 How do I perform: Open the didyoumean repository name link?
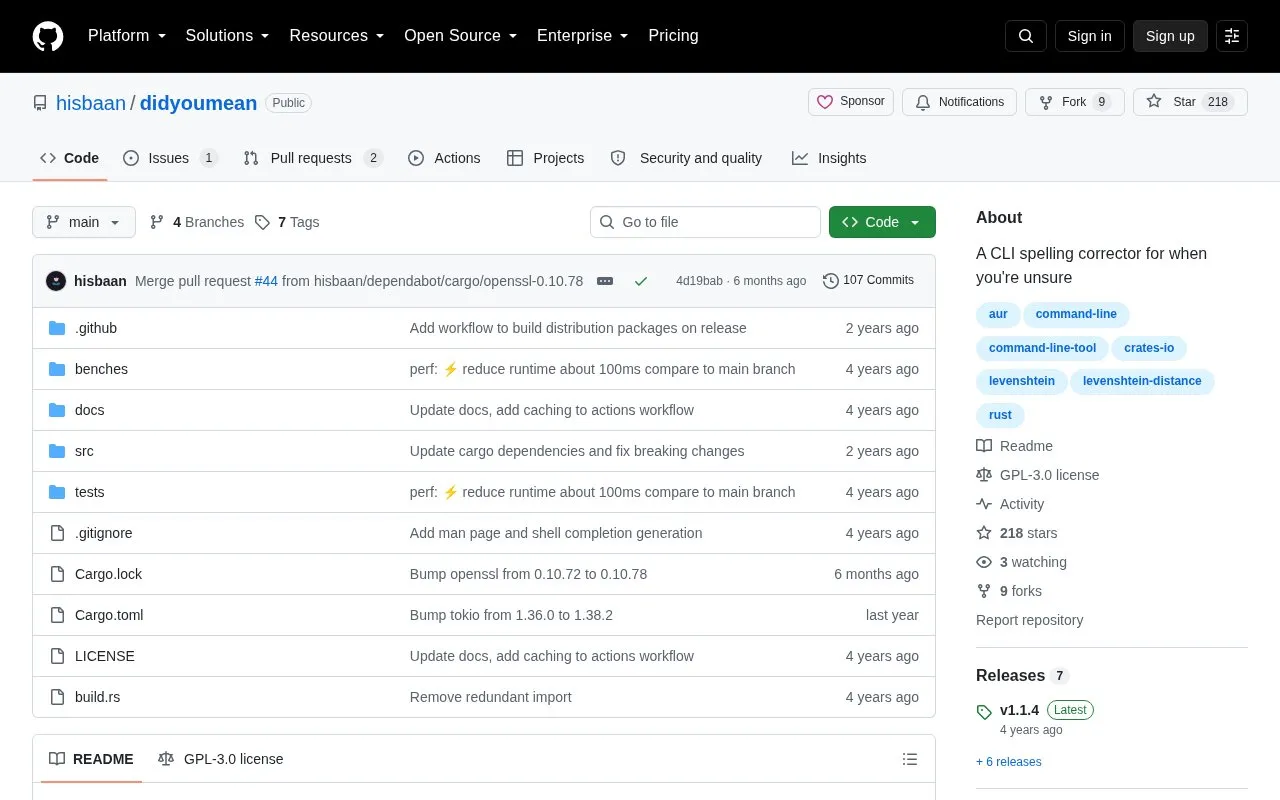(x=198, y=103)
